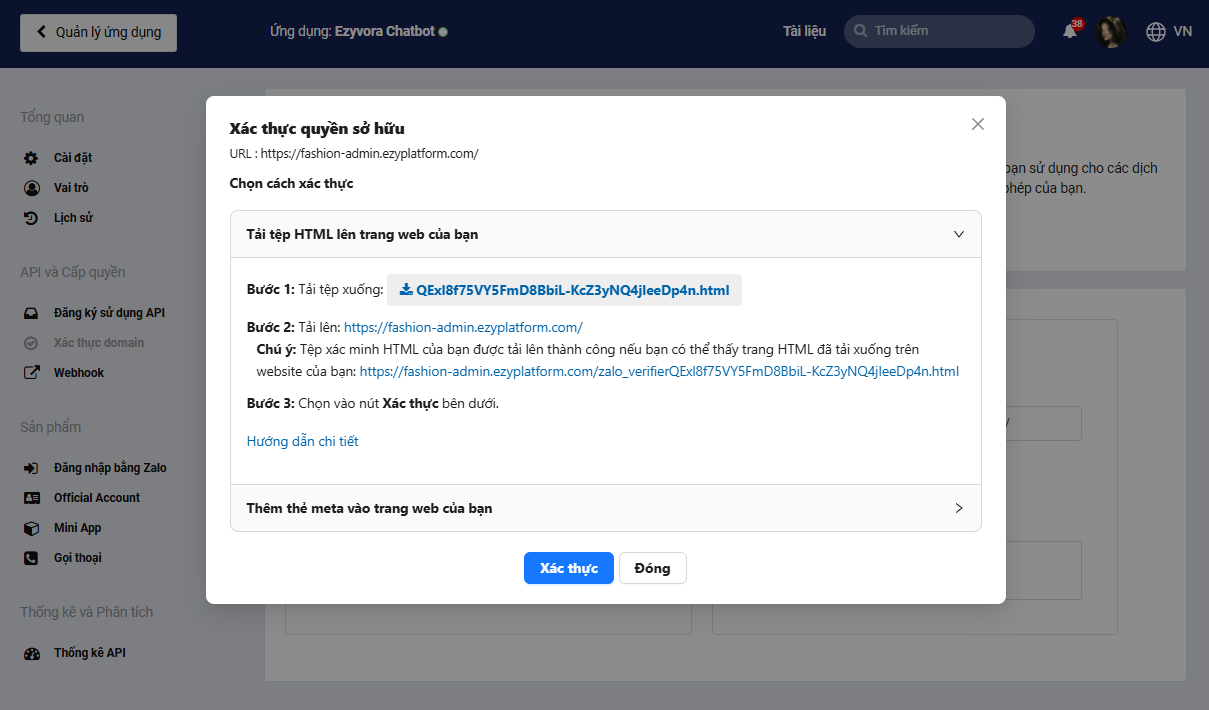This screenshot has width=1209, height=710.
Task: Open Đăng ký sử dụng API page
Action: point(109,313)
